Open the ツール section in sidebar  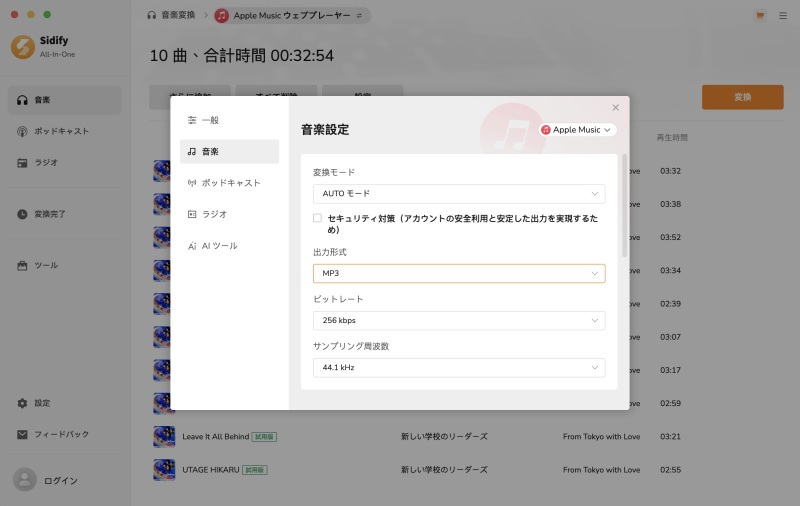click(64, 265)
